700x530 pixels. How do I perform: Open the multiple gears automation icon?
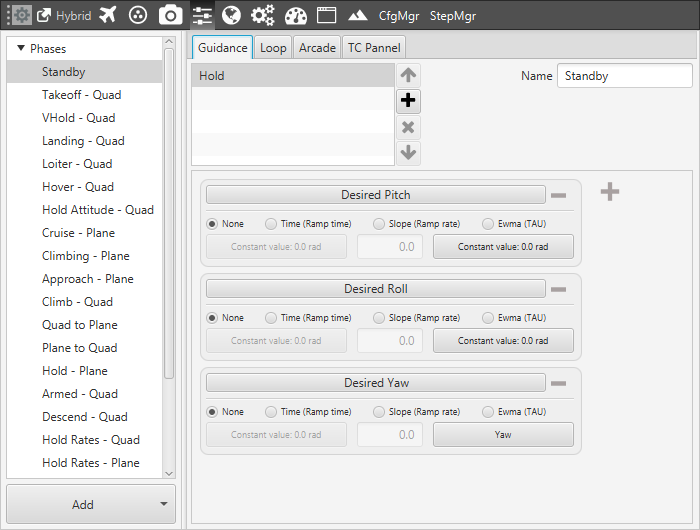click(262, 16)
